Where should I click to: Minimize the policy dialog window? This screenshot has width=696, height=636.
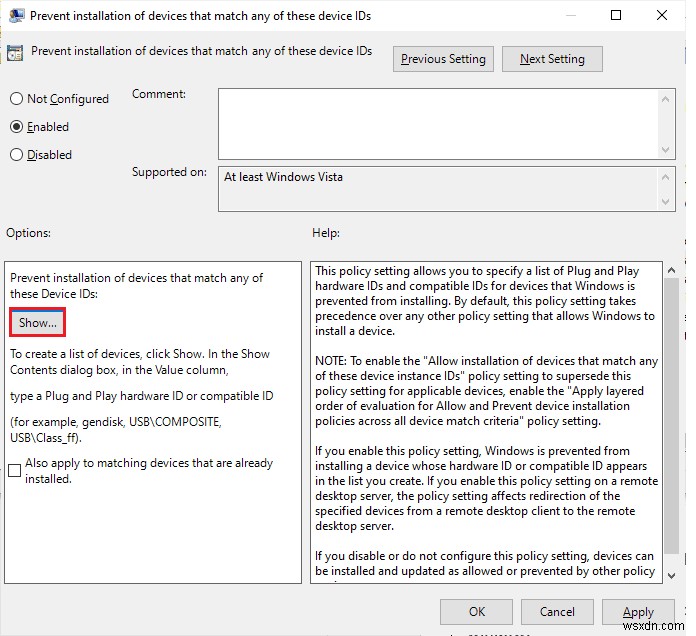571,16
